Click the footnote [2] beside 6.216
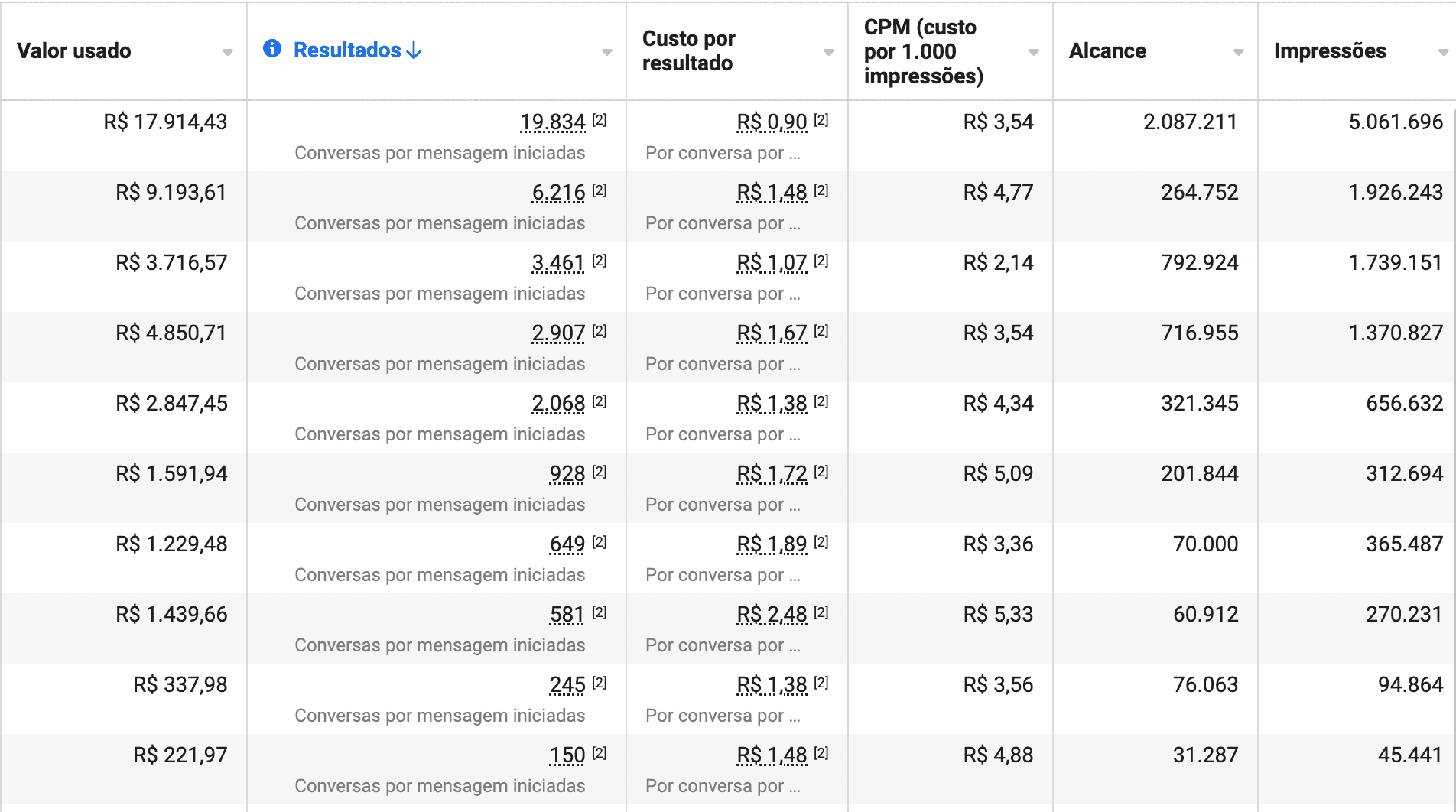 600,190
